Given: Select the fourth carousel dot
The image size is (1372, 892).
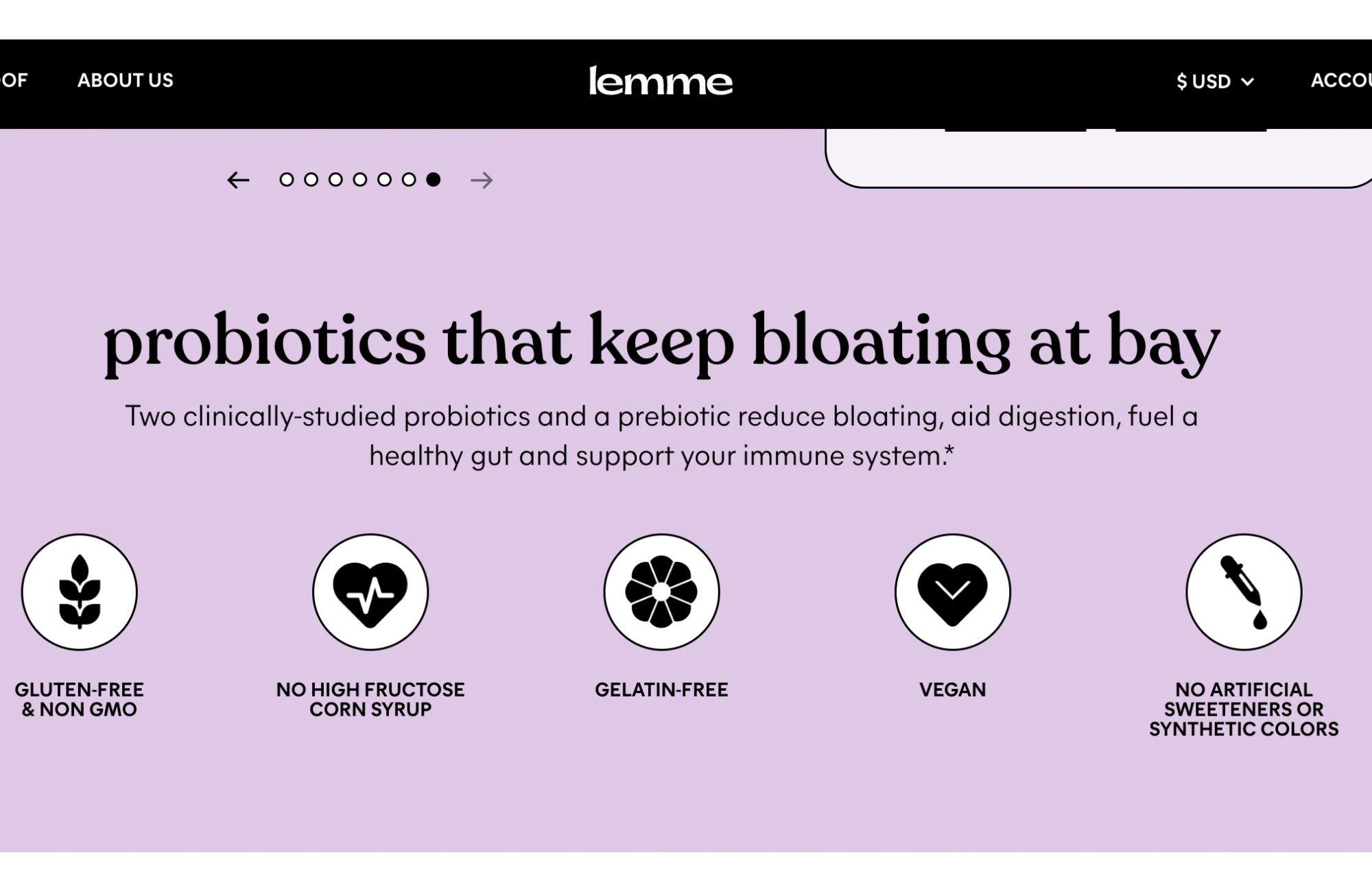Looking at the screenshot, I should point(360,180).
